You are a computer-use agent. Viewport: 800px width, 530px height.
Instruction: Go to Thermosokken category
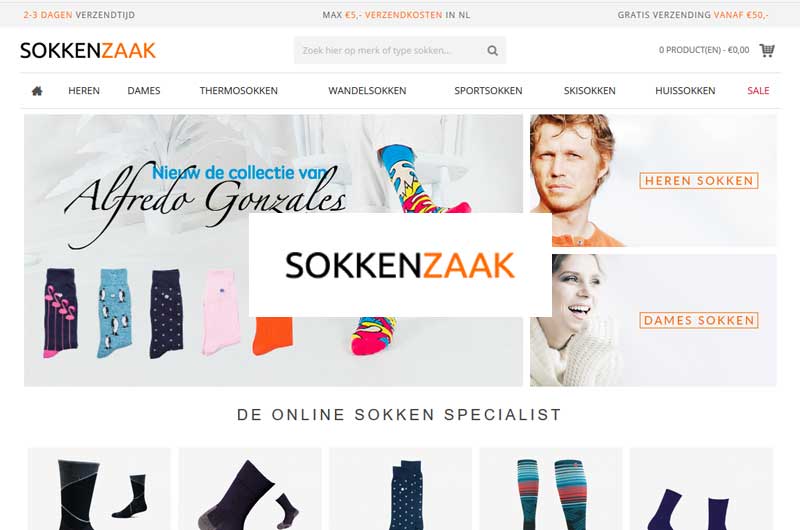(x=239, y=91)
